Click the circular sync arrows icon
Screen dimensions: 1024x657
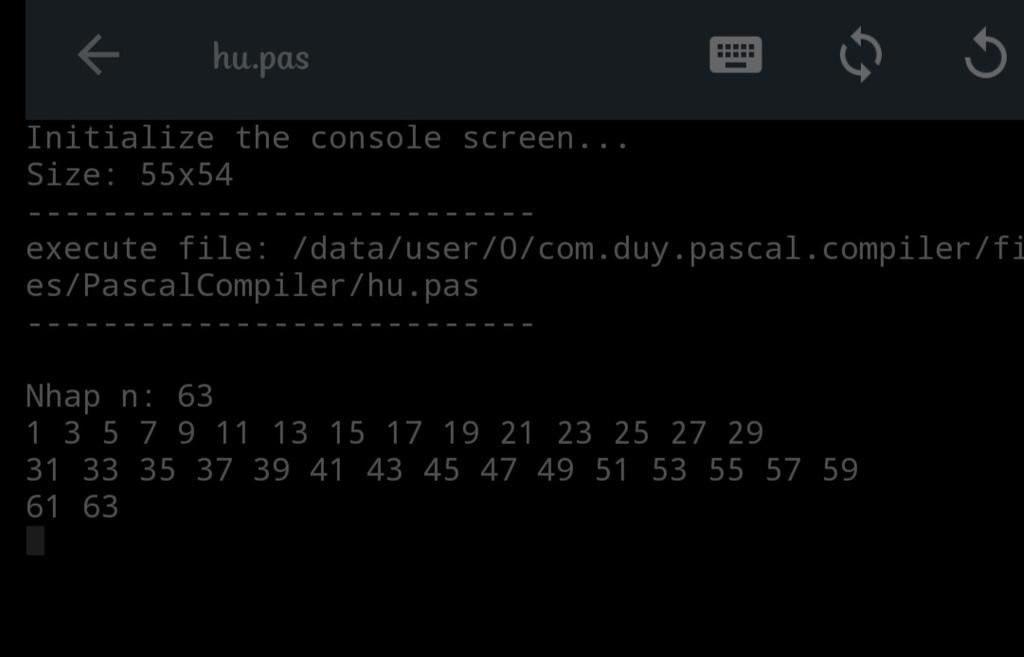[x=860, y=55]
